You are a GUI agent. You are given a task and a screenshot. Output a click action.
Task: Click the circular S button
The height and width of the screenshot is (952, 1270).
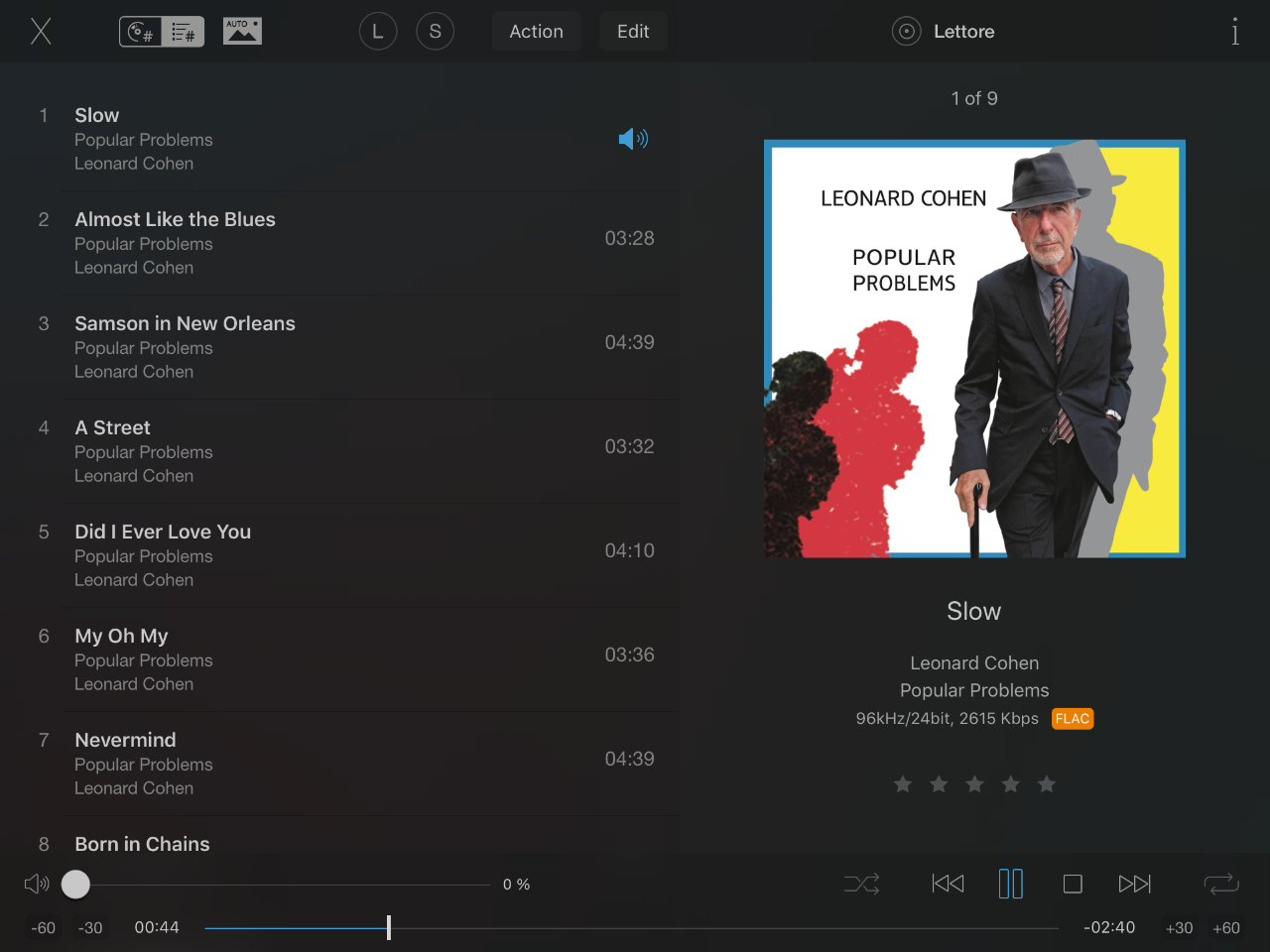[435, 32]
